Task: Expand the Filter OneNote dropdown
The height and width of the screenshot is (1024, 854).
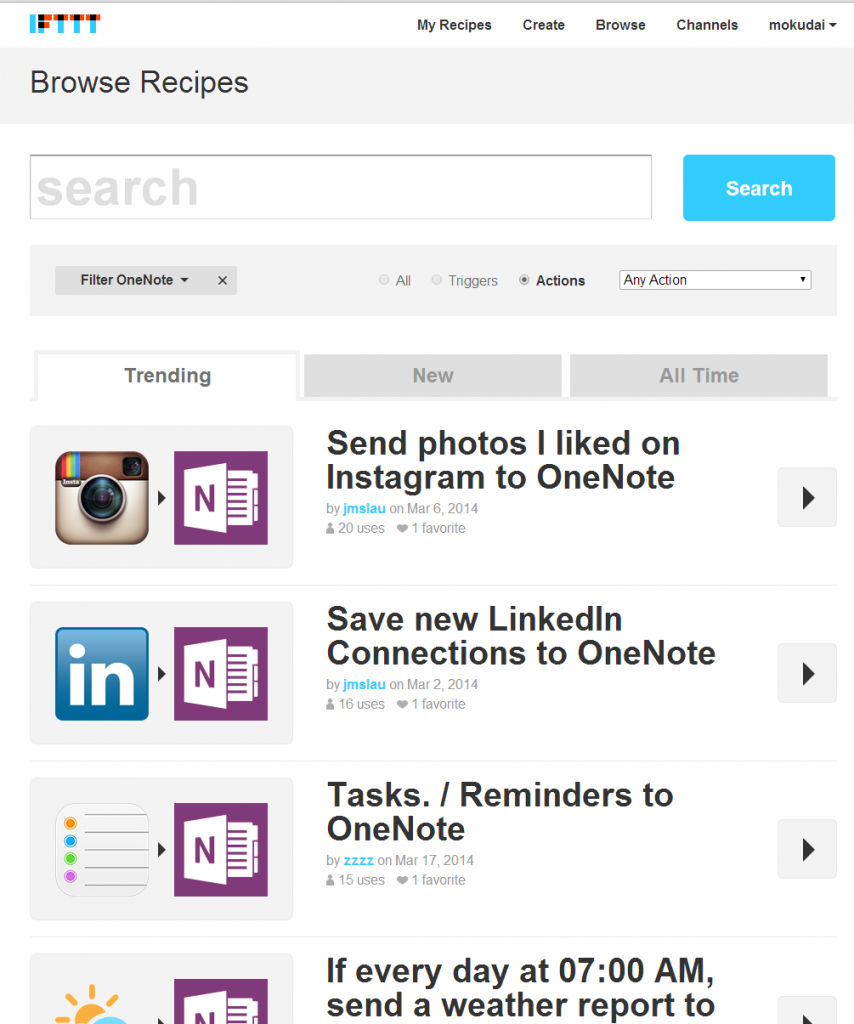Action: [134, 280]
